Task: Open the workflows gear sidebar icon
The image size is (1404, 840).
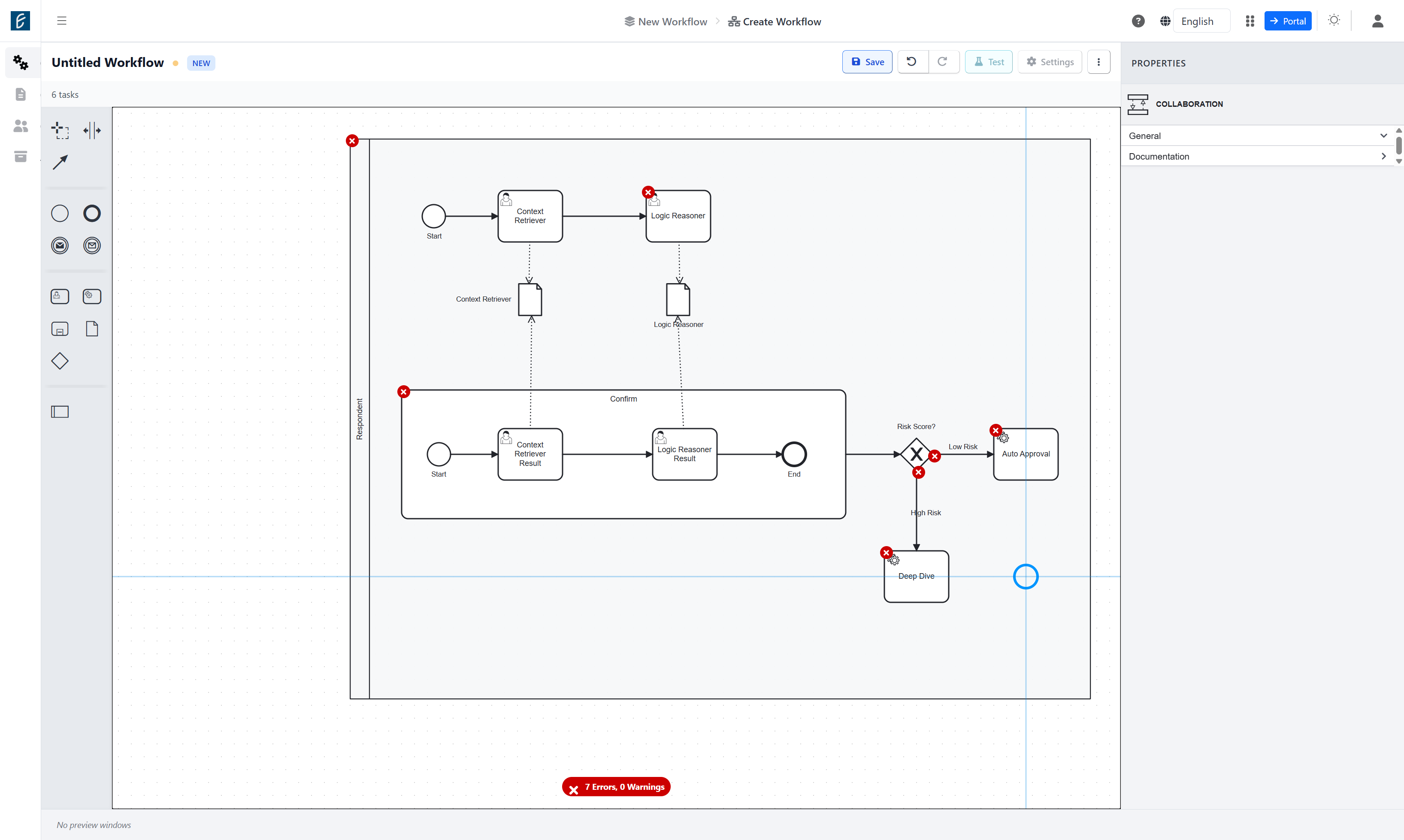Action: pos(20,62)
